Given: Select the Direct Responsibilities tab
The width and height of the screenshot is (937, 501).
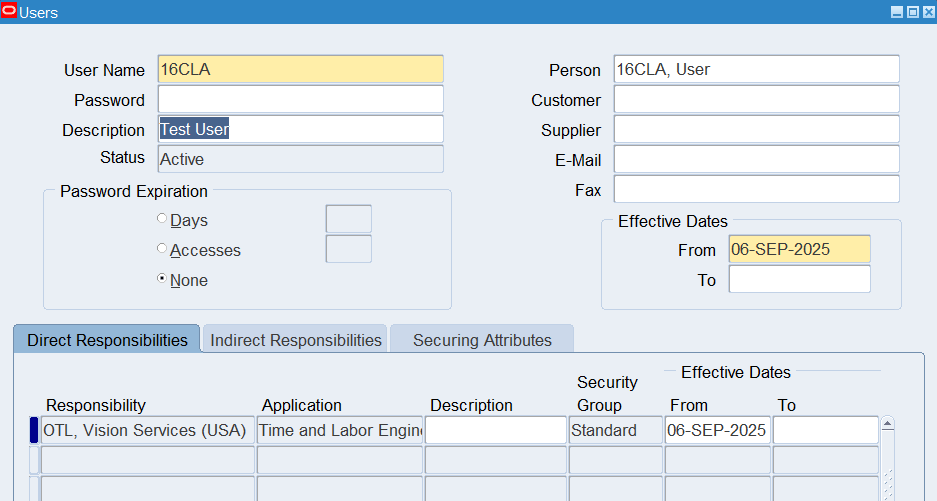Looking at the screenshot, I should [107, 340].
